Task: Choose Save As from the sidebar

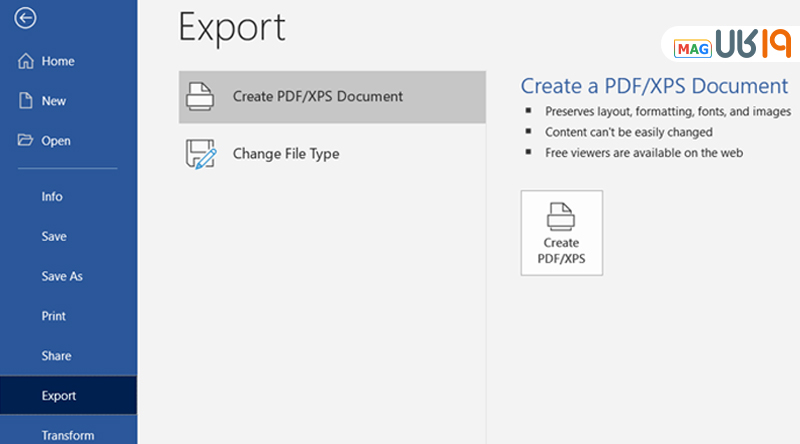Action: [x=61, y=276]
